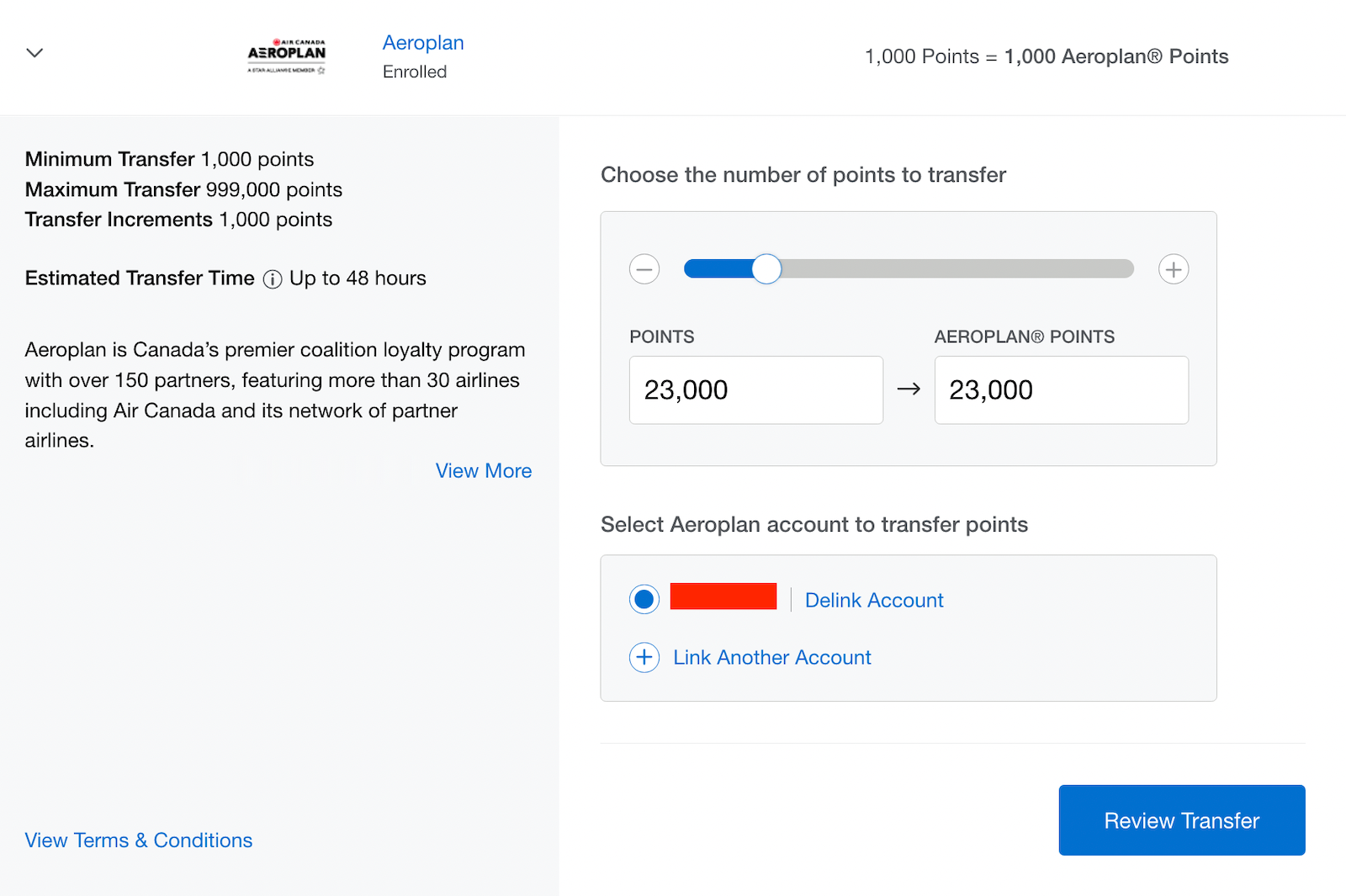Collapse the Aeroplan transfer panel
The width and height of the screenshot is (1346, 896).
point(34,53)
